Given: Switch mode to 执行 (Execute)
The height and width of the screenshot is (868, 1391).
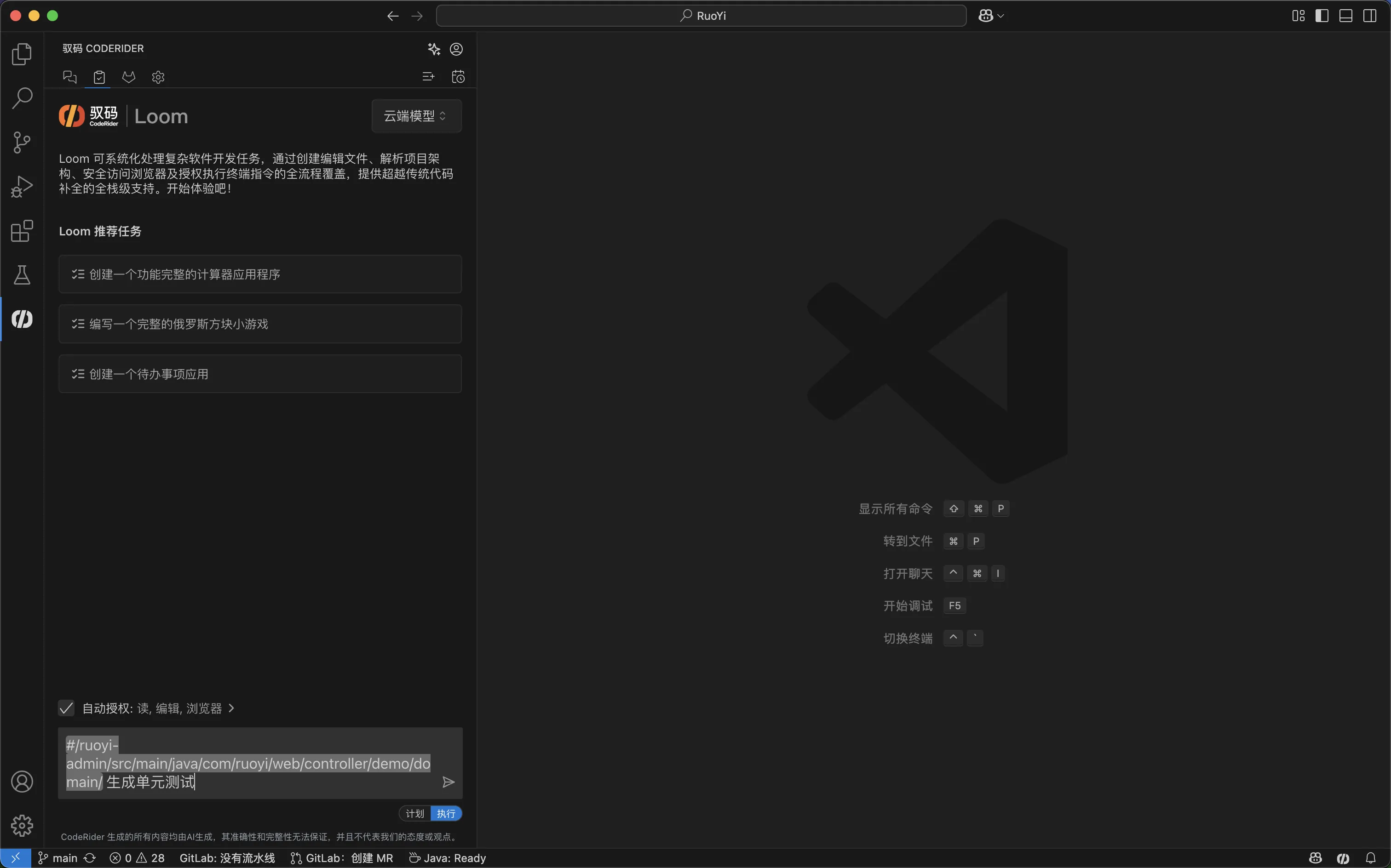Looking at the screenshot, I should point(446,813).
